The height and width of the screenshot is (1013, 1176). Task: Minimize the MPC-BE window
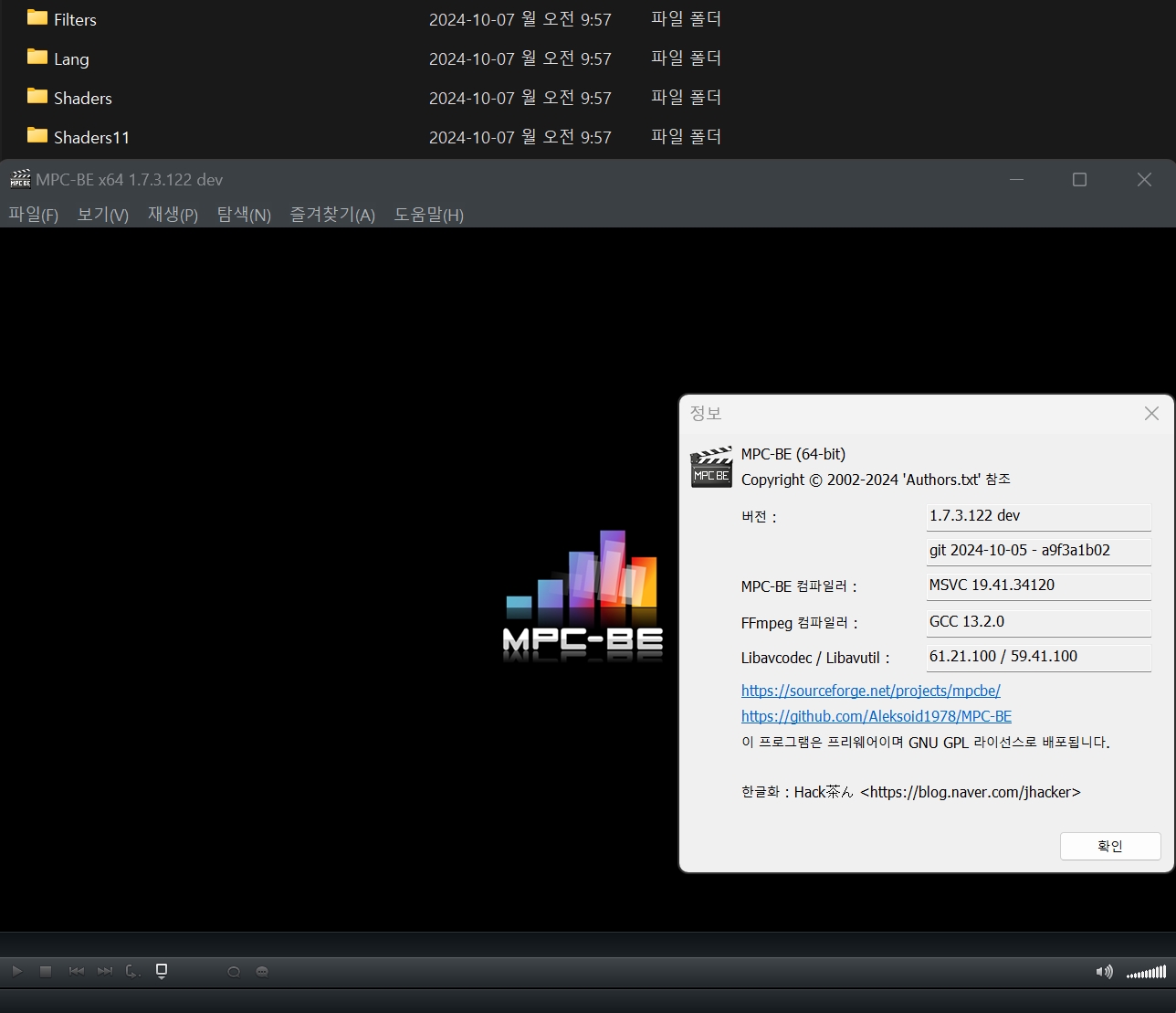(1016, 180)
